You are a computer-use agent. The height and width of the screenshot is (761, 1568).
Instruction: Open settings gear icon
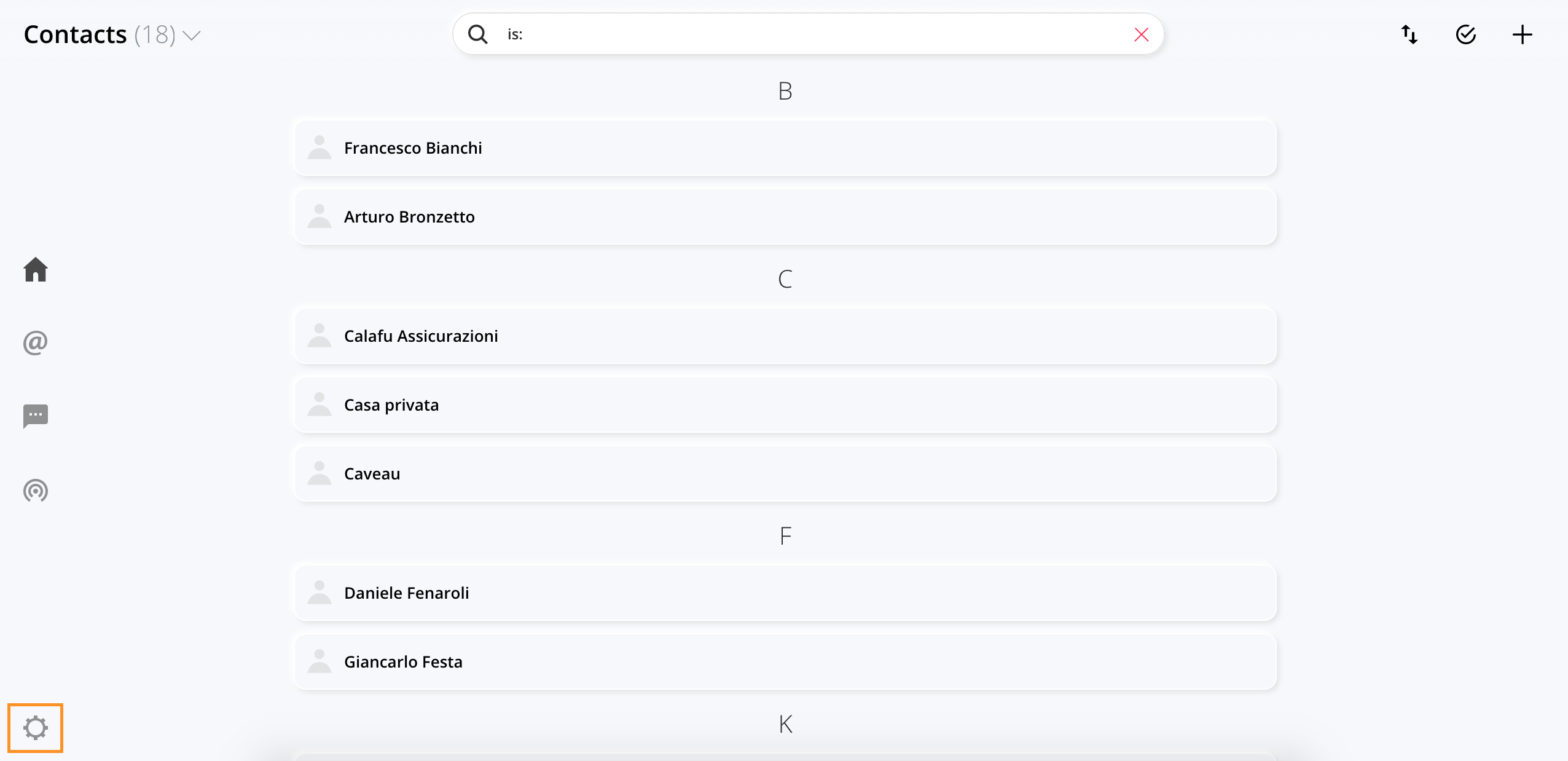[36, 728]
